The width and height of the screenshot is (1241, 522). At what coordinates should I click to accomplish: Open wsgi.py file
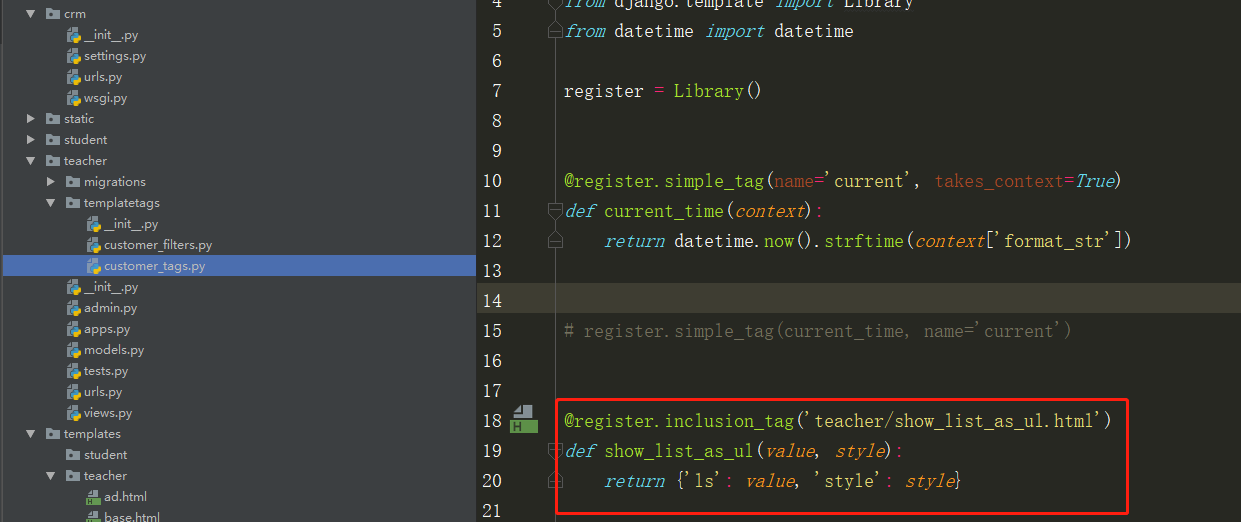point(105,98)
